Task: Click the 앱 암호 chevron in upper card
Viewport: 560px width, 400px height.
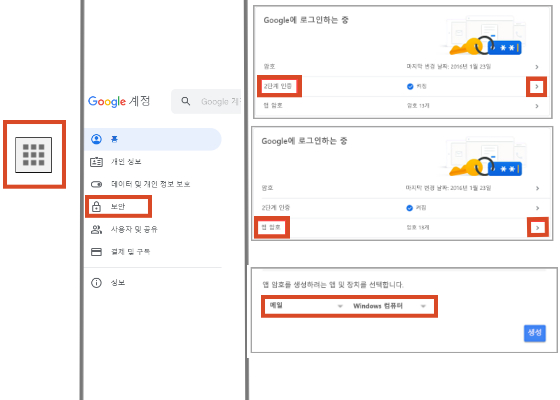Action: click(x=537, y=106)
